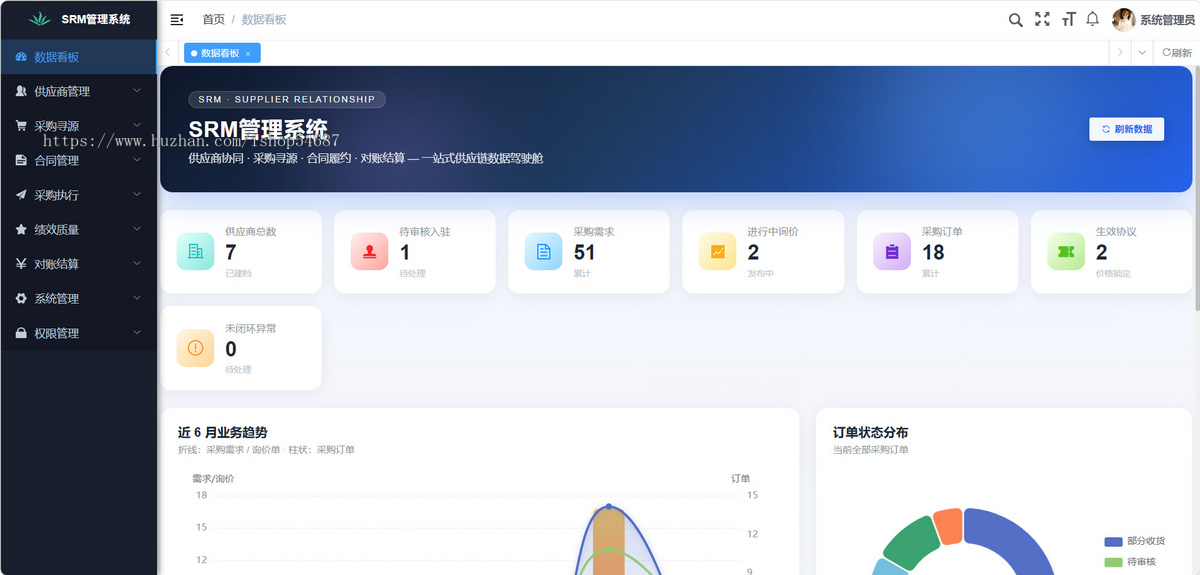
Task: Expand the 系统管理 menu chevron
Action: pos(137,297)
